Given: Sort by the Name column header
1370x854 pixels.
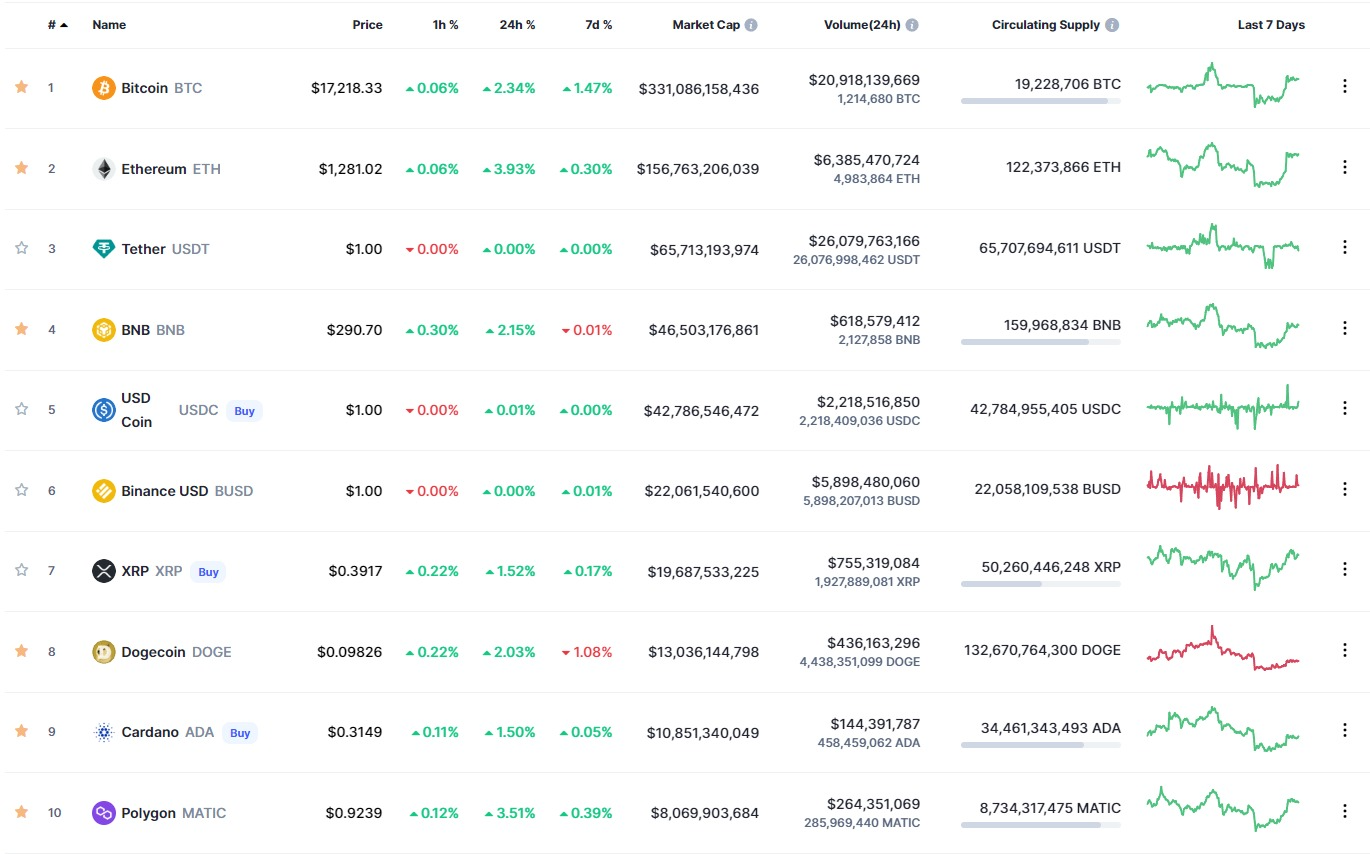Looking at the screenshot, I should (109, 25).
